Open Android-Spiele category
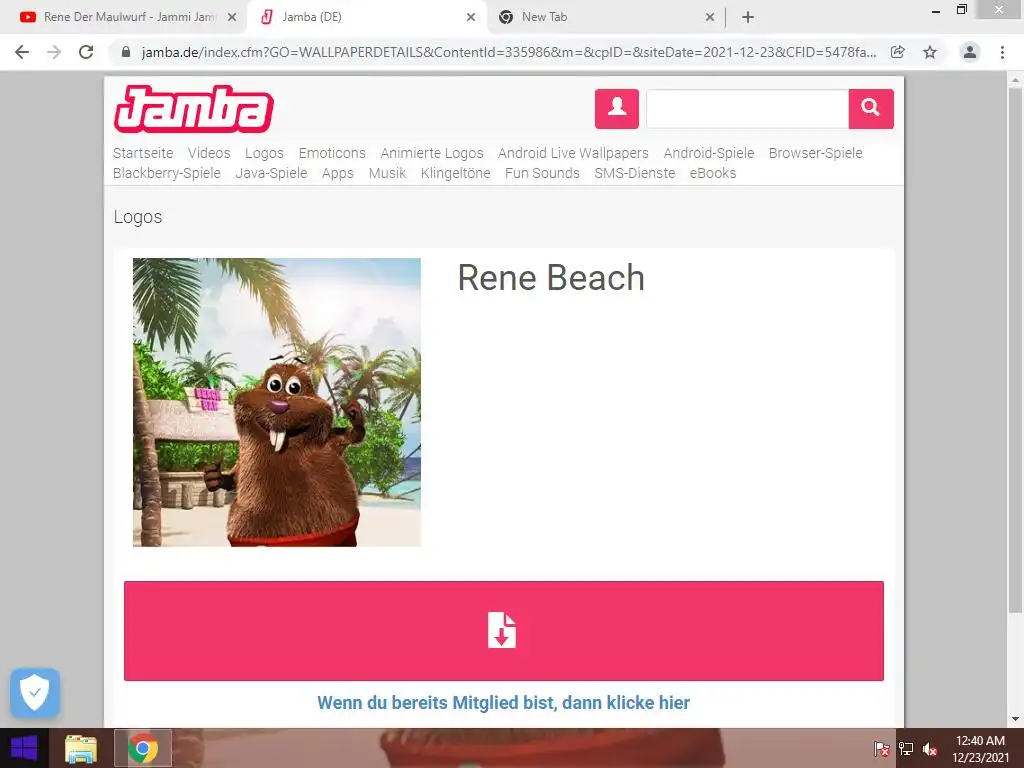 709,153
